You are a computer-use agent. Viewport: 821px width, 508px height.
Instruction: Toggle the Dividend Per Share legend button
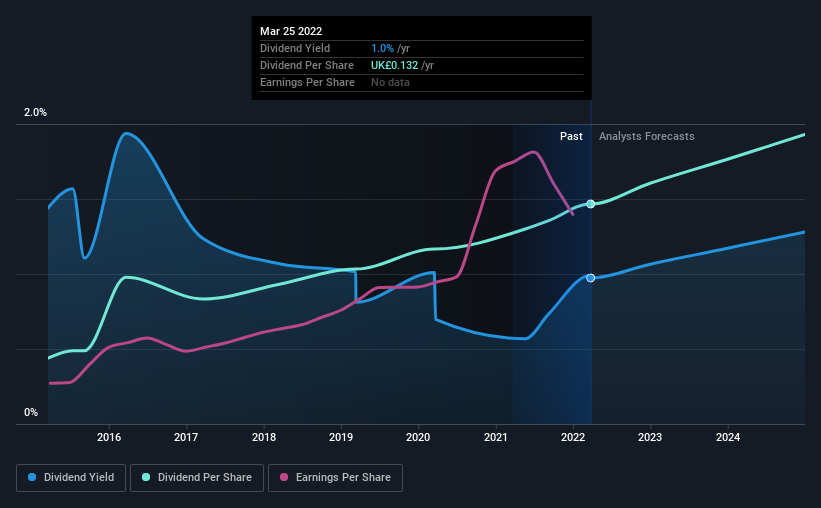[197, 478]
